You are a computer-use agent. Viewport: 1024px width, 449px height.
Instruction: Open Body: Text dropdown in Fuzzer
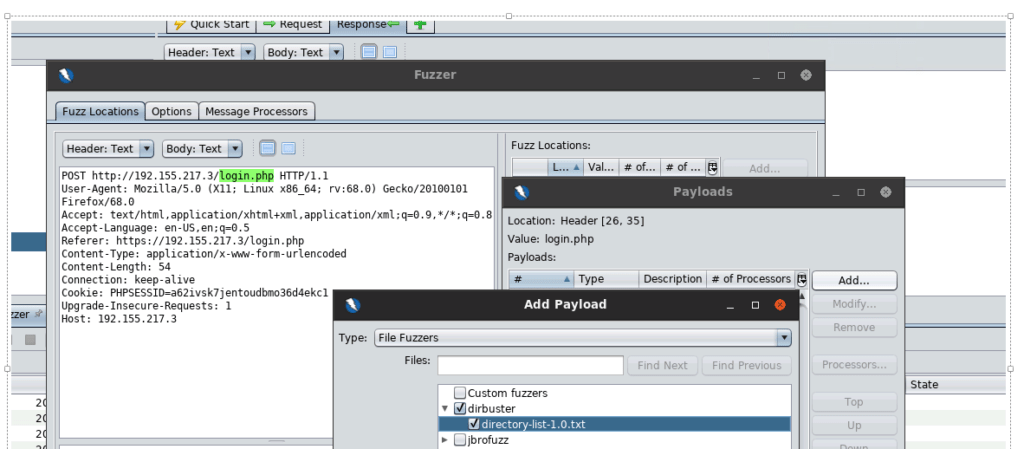click(202, 149)
